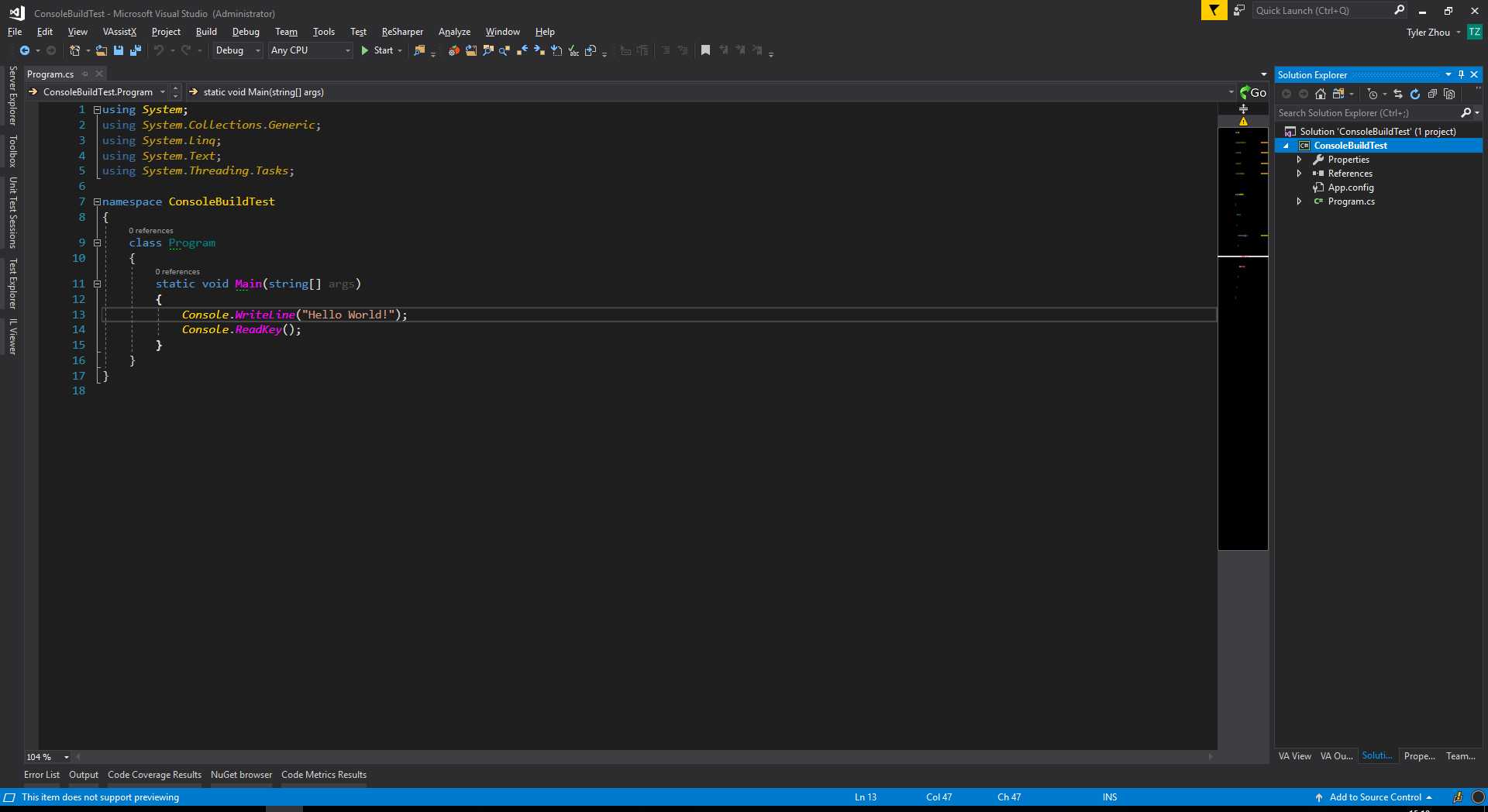The width and height of the screenshot is (1488, 812).
Task: Click the New Project toolbar icon
Action: [74, 50]
